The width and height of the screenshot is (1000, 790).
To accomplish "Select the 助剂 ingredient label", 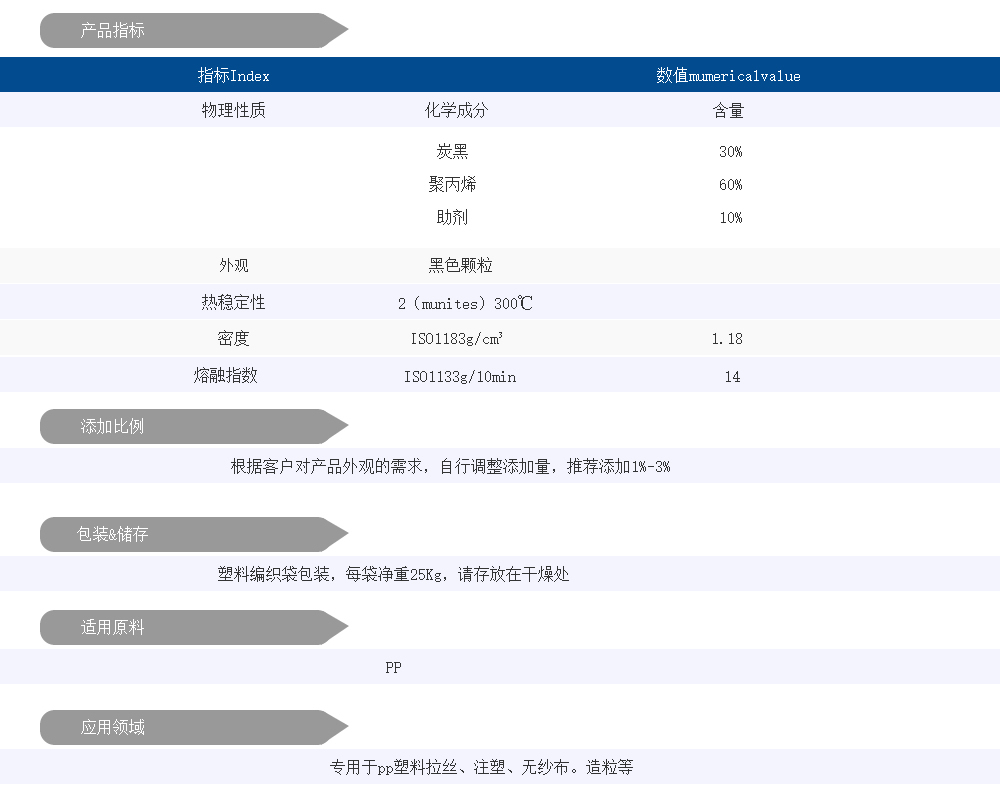I will 452,218.
